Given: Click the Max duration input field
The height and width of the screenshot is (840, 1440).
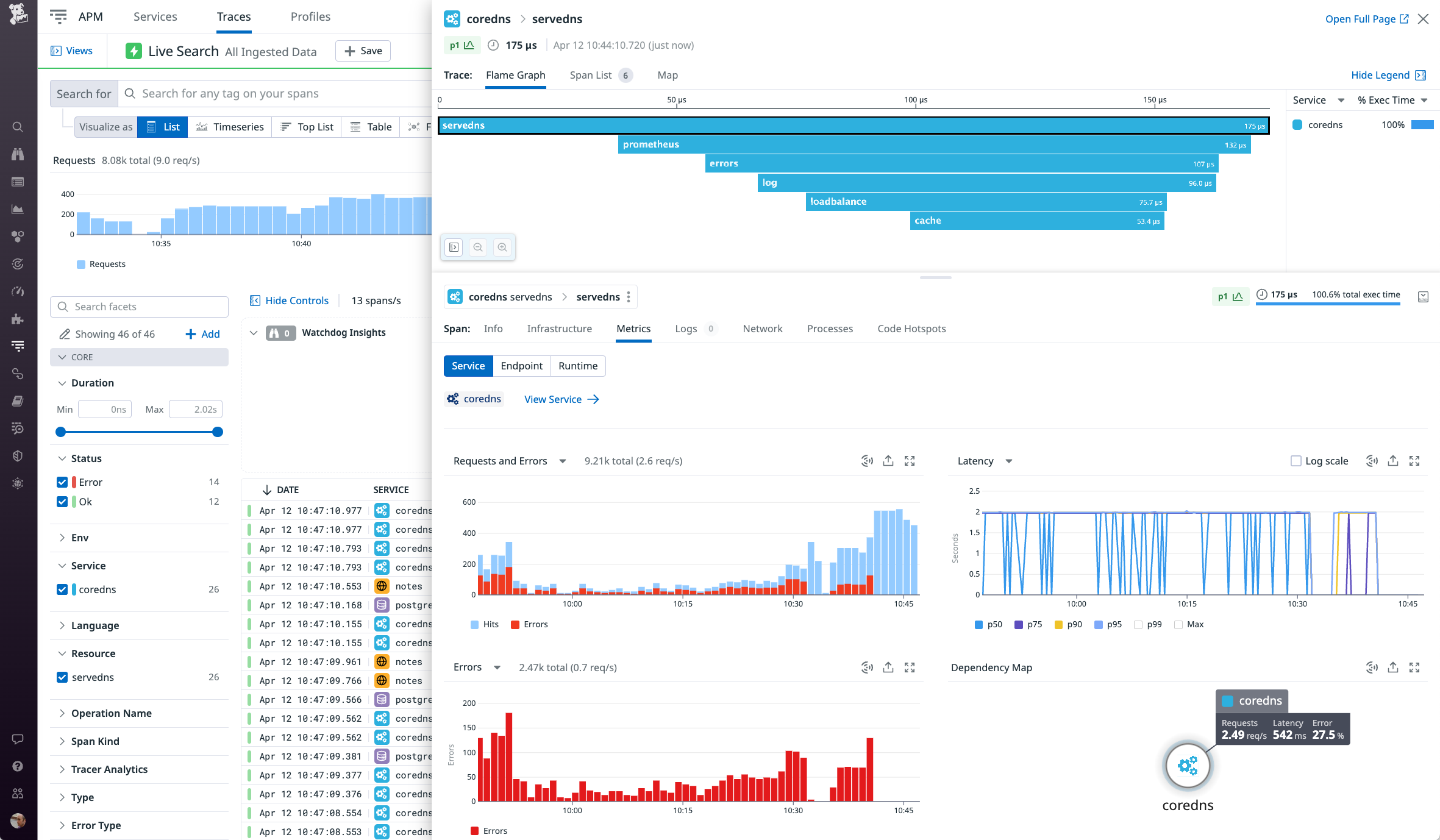Looking at the screenshot, I should (195, 409).
